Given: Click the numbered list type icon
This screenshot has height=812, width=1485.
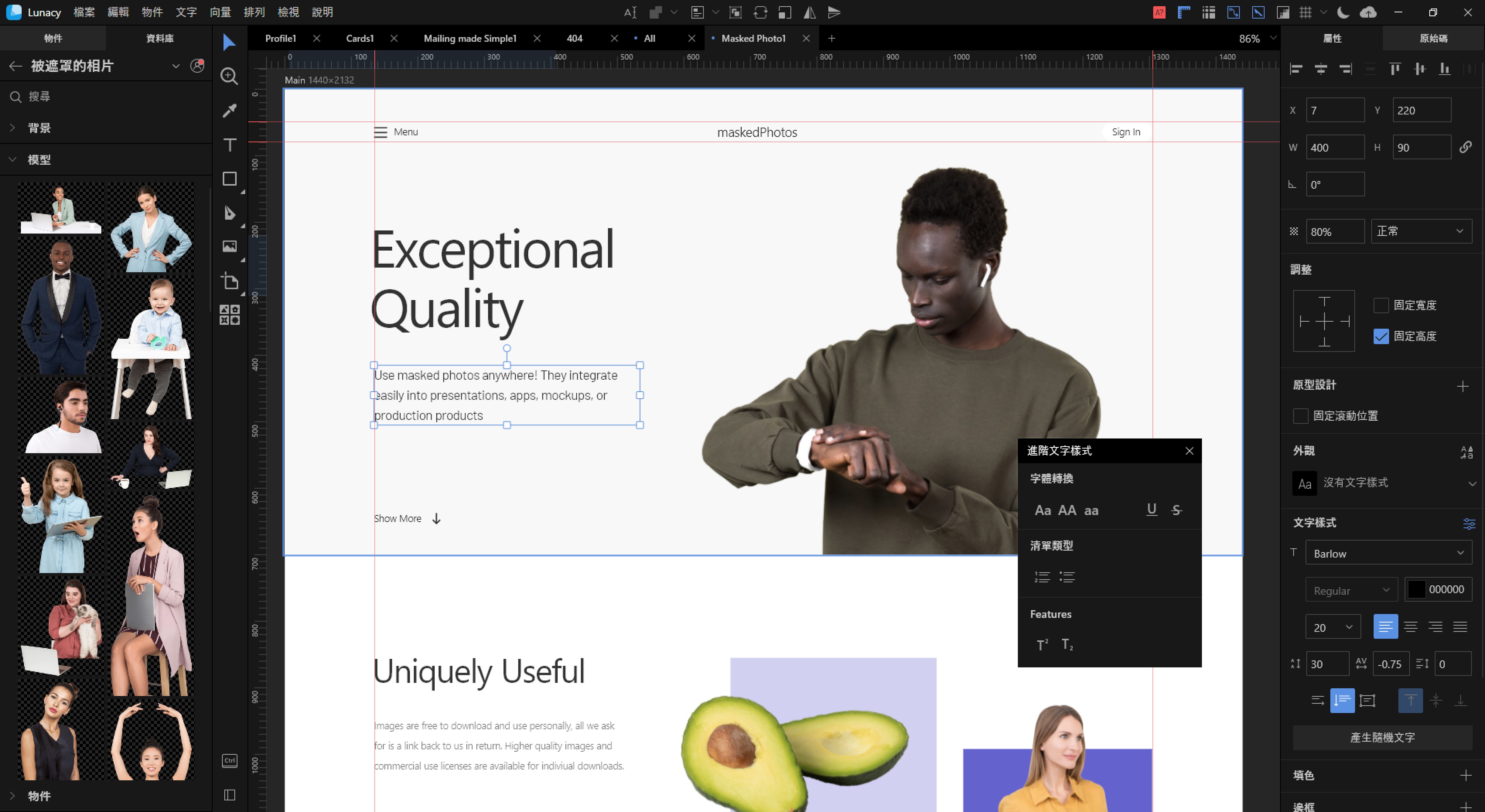Looking at the screenshot, I should (1042, 577).
